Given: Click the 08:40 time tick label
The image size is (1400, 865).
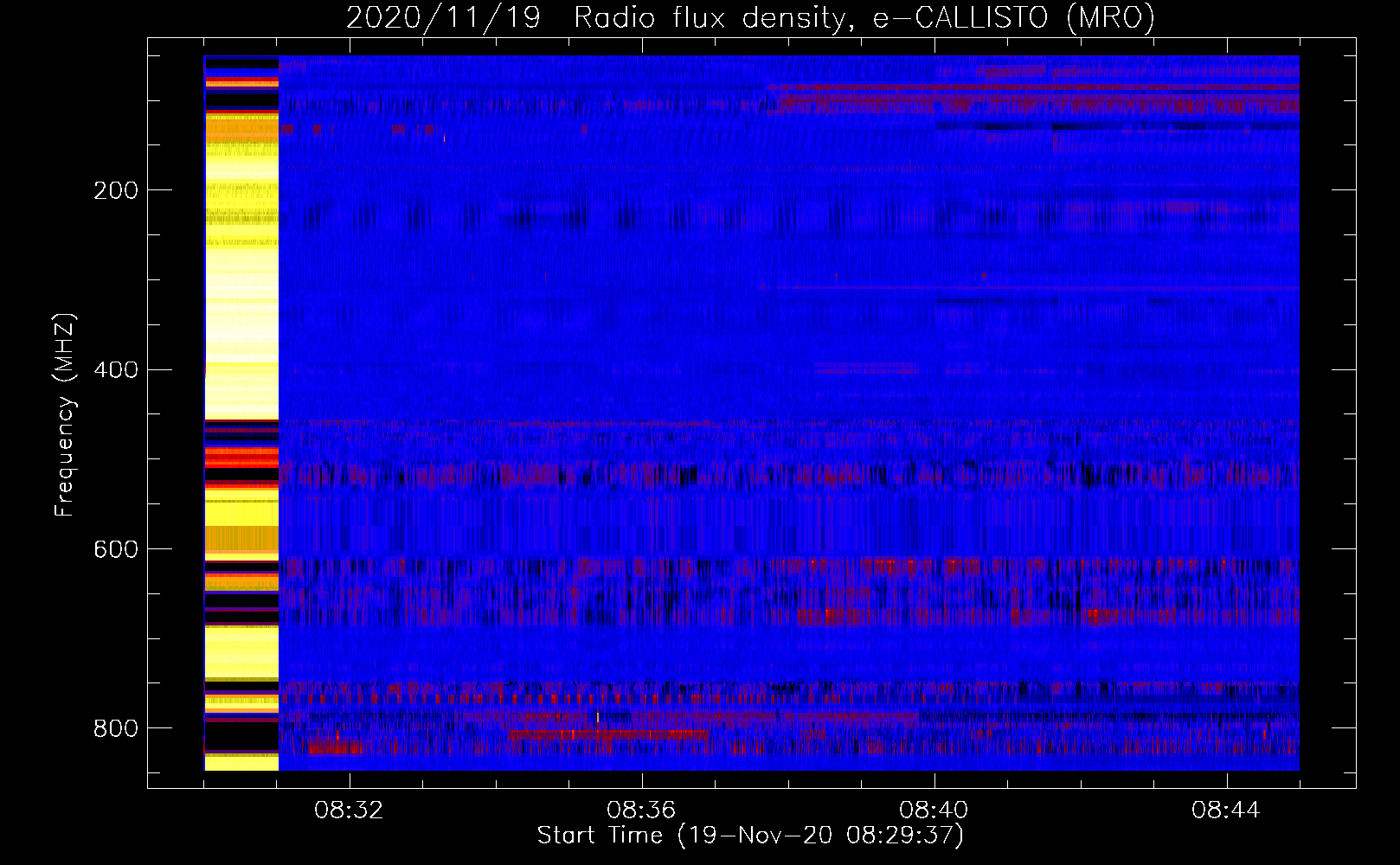Looking at the screenshot, I should click(x=934, y=811).
